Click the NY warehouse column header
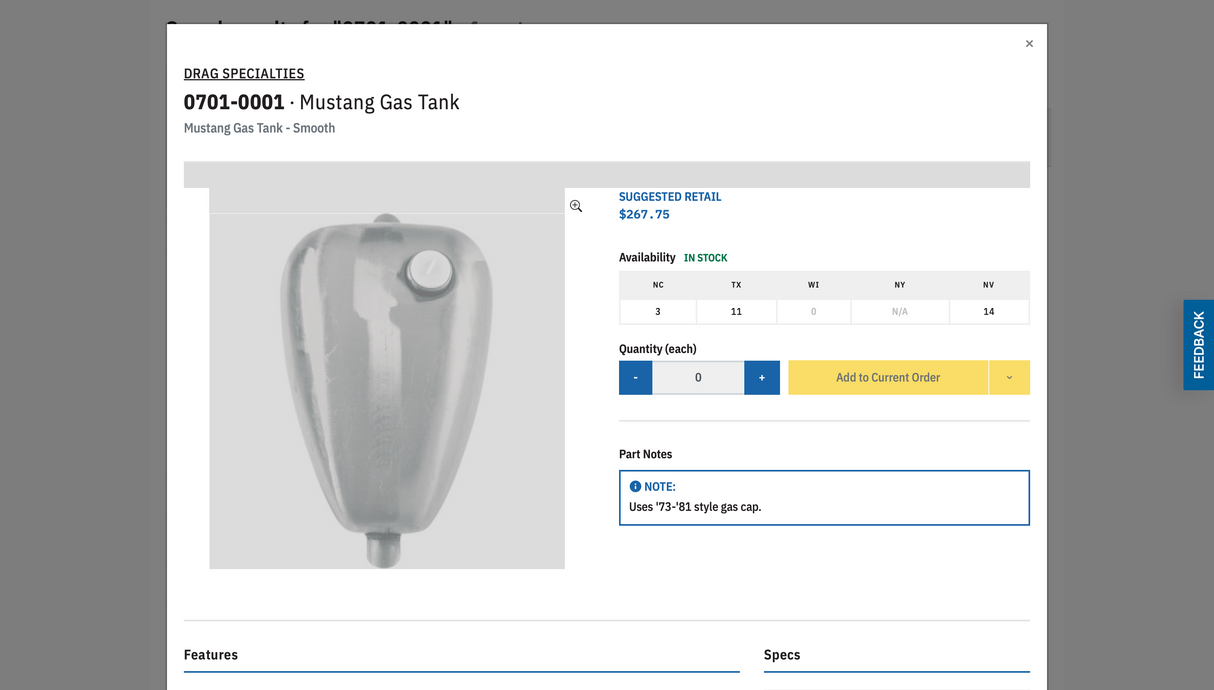 coord(900,285)
